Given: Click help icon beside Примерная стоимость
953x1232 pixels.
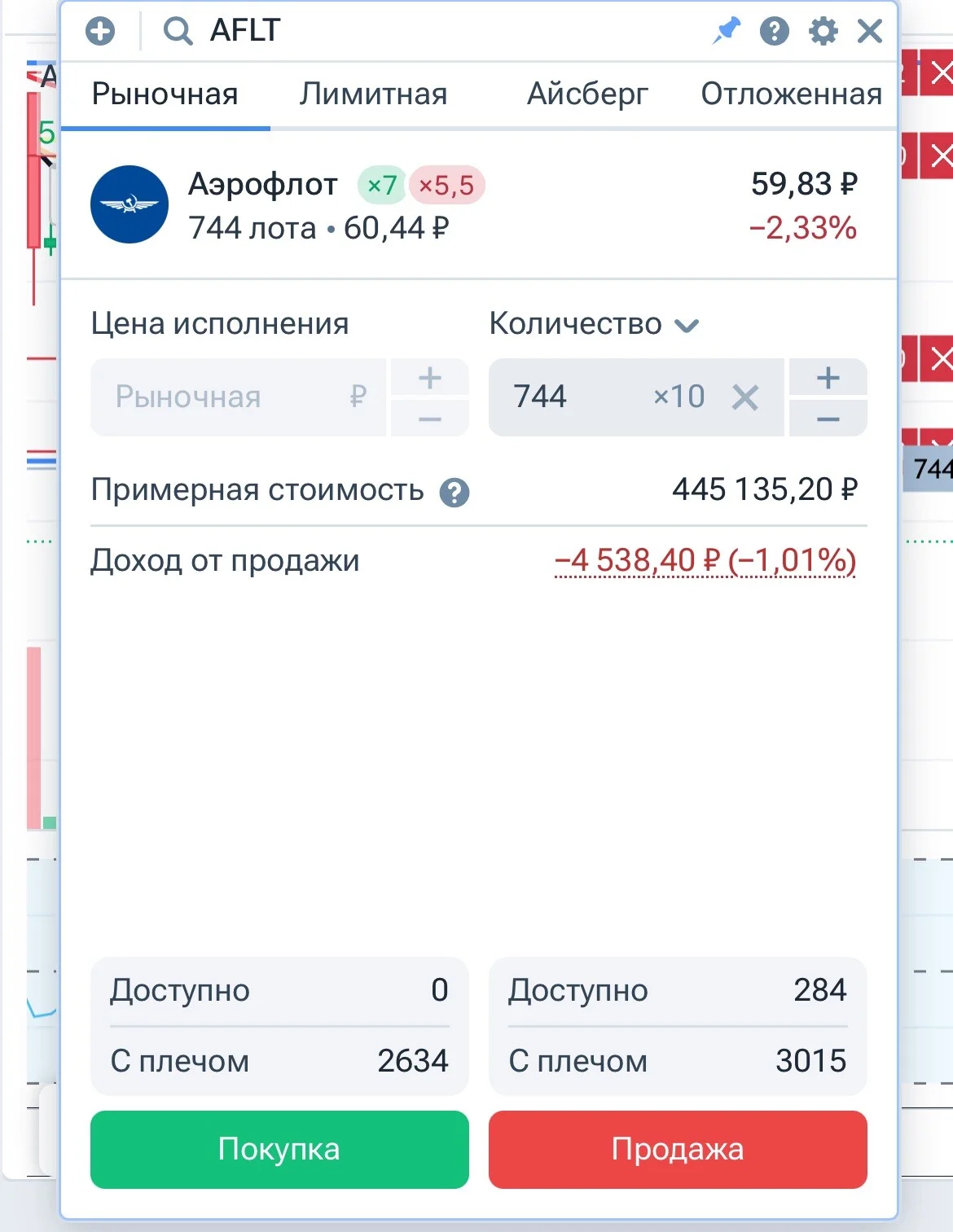Looking at the screenshot, I should pyautogui.click(x=455, y=493).
